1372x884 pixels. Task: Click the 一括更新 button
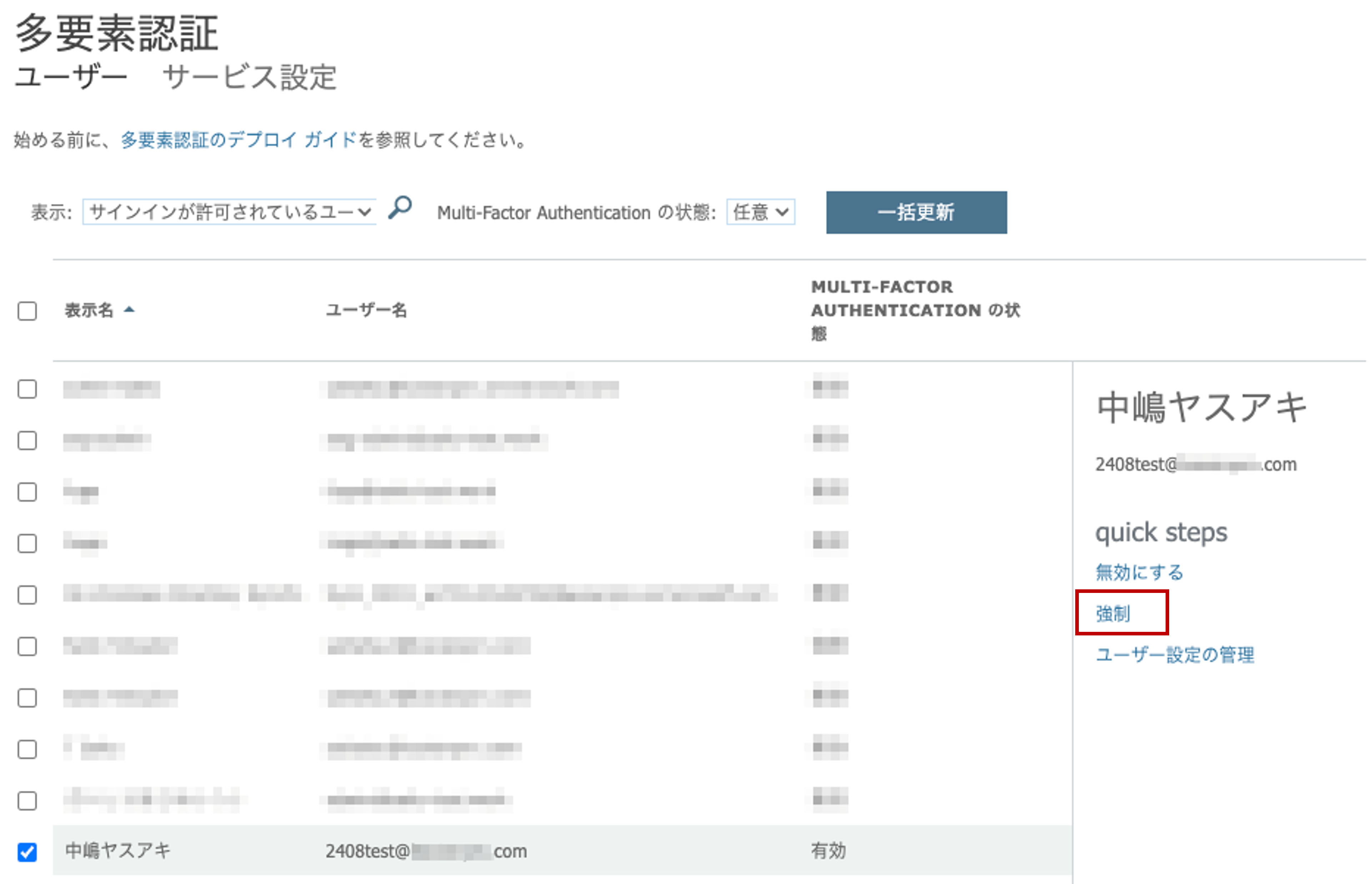[916, 213]
